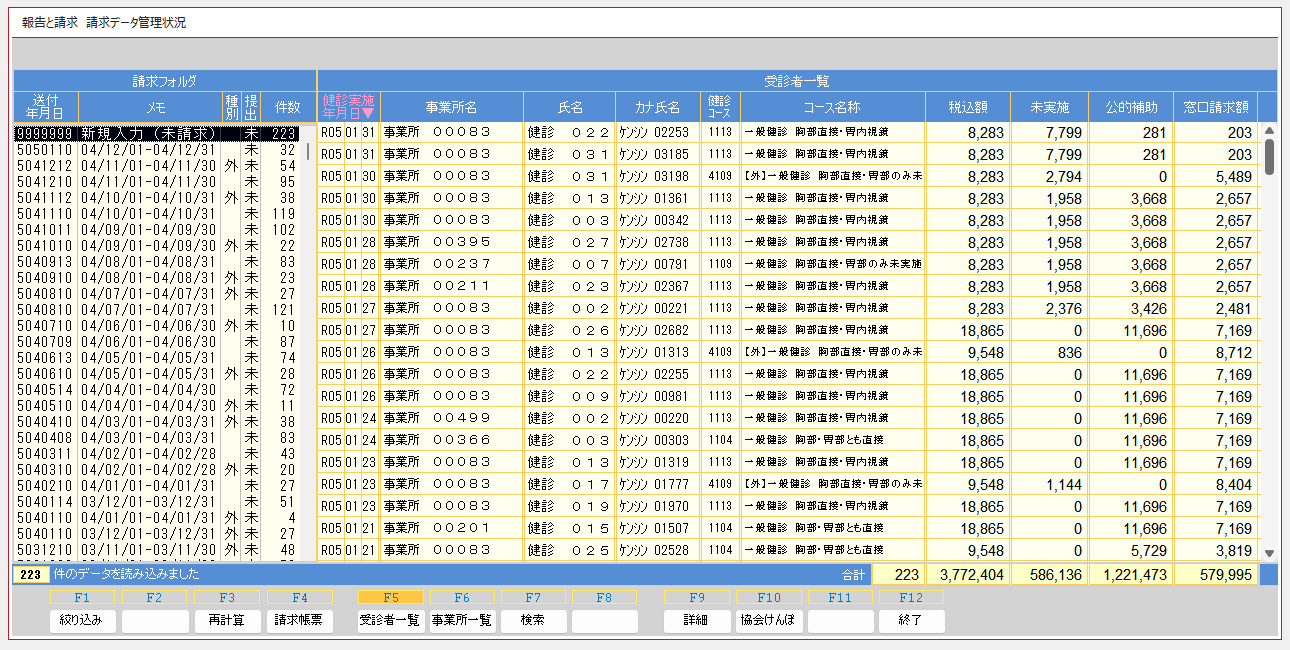Click the 絞り込み (F1) button
Image resolution: width=1290 pixels, height=650 pixels.
(x=81, y=620)
